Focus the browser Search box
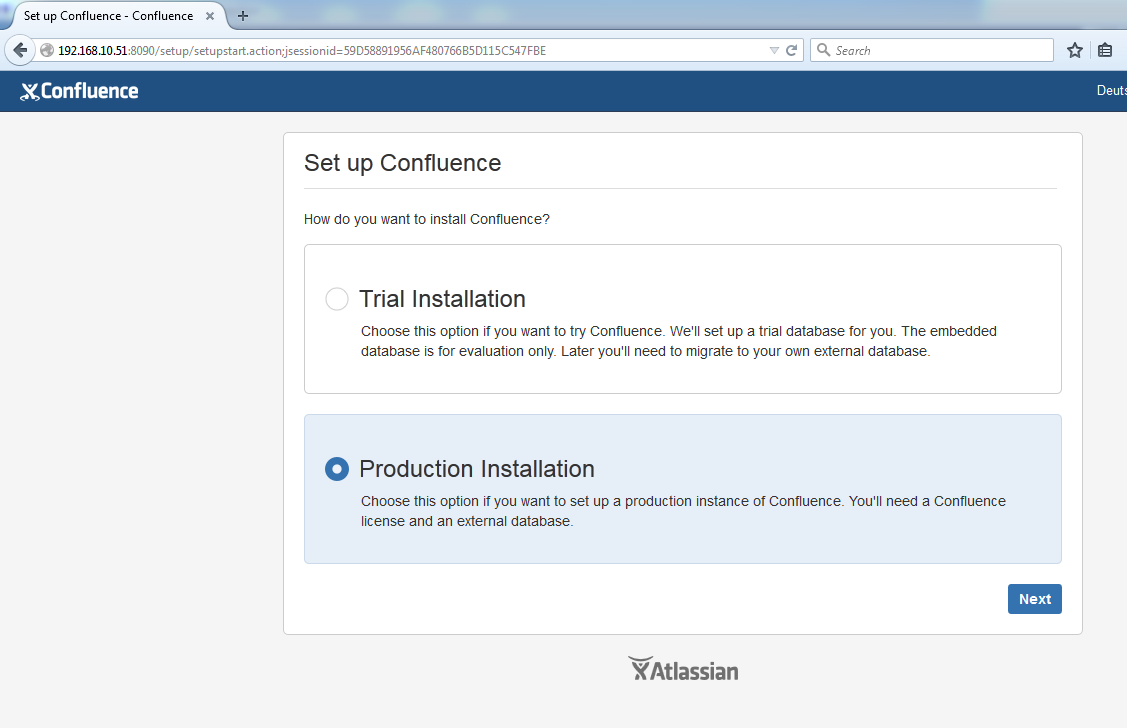Image resolution: width=1127 pixels, height=728 pixels. click(x=932, y=50)
